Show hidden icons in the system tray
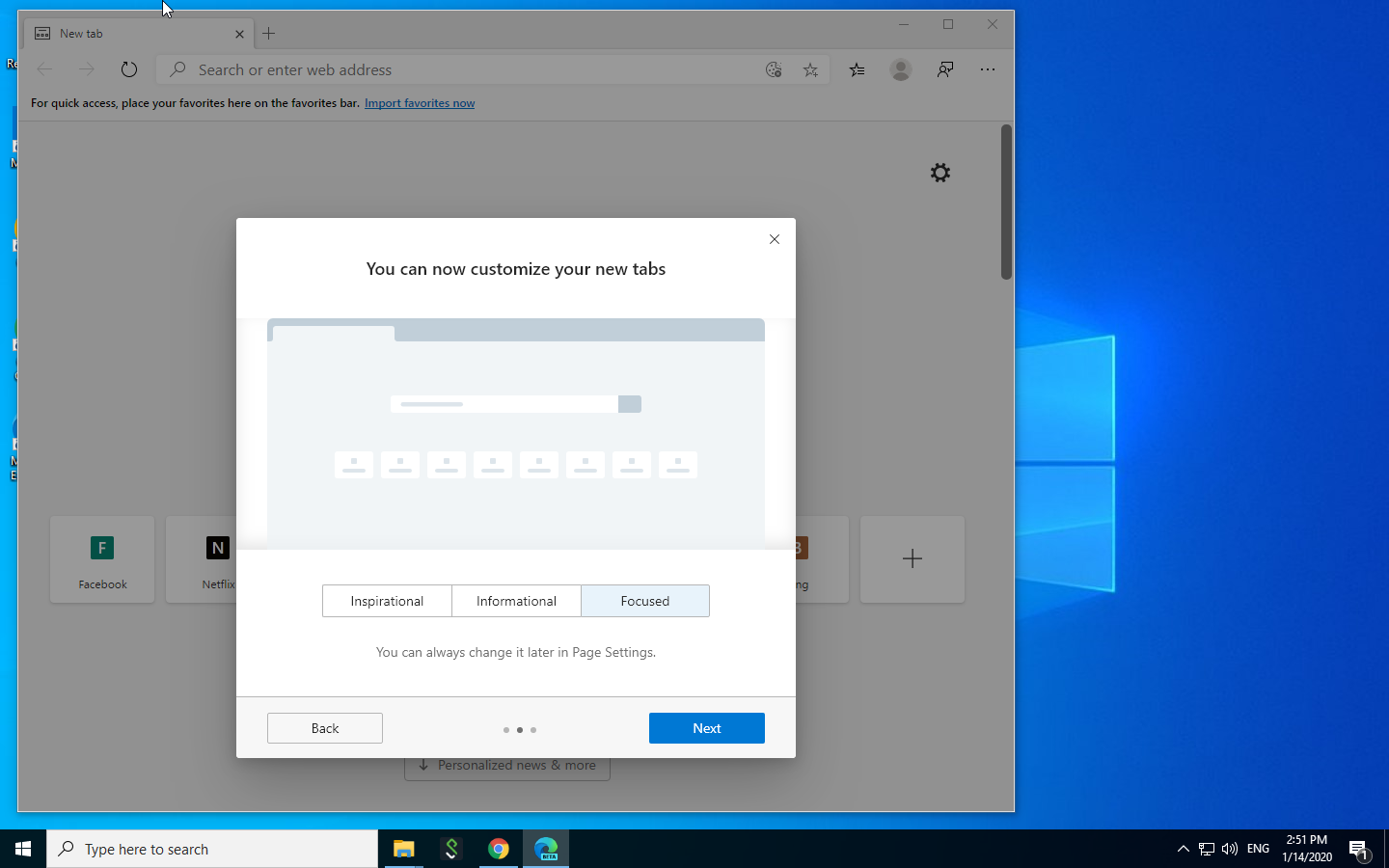The image size is (1389, 868). pos(1183,849)
